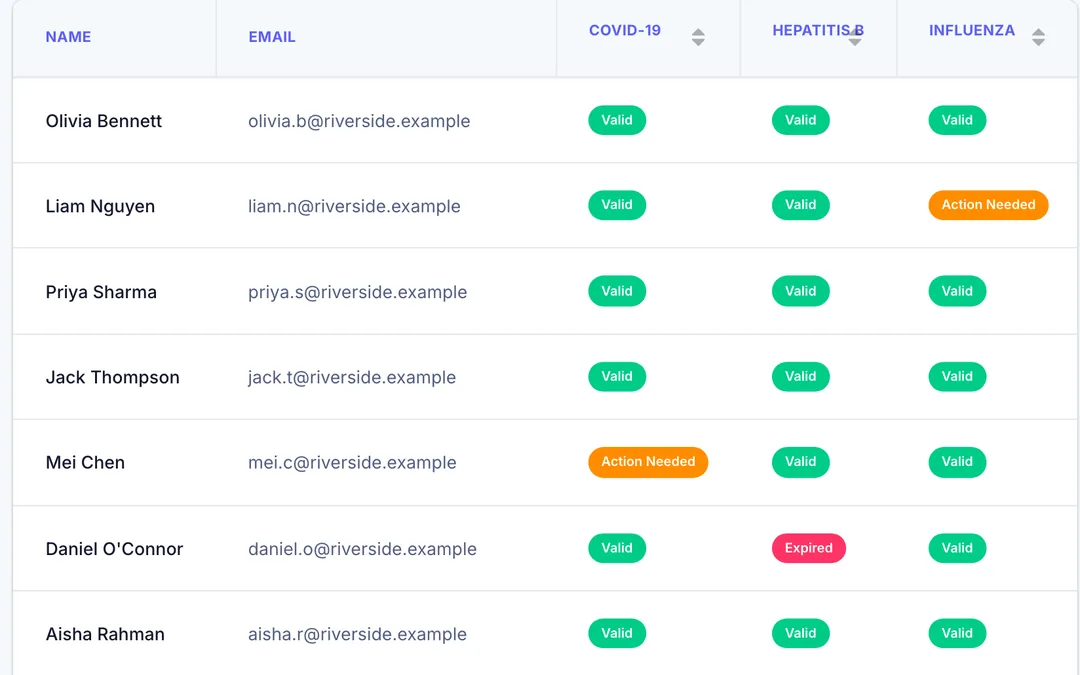Click mei.c@riverside.example email
The image size is (1080, 675).
click(352, 463)
